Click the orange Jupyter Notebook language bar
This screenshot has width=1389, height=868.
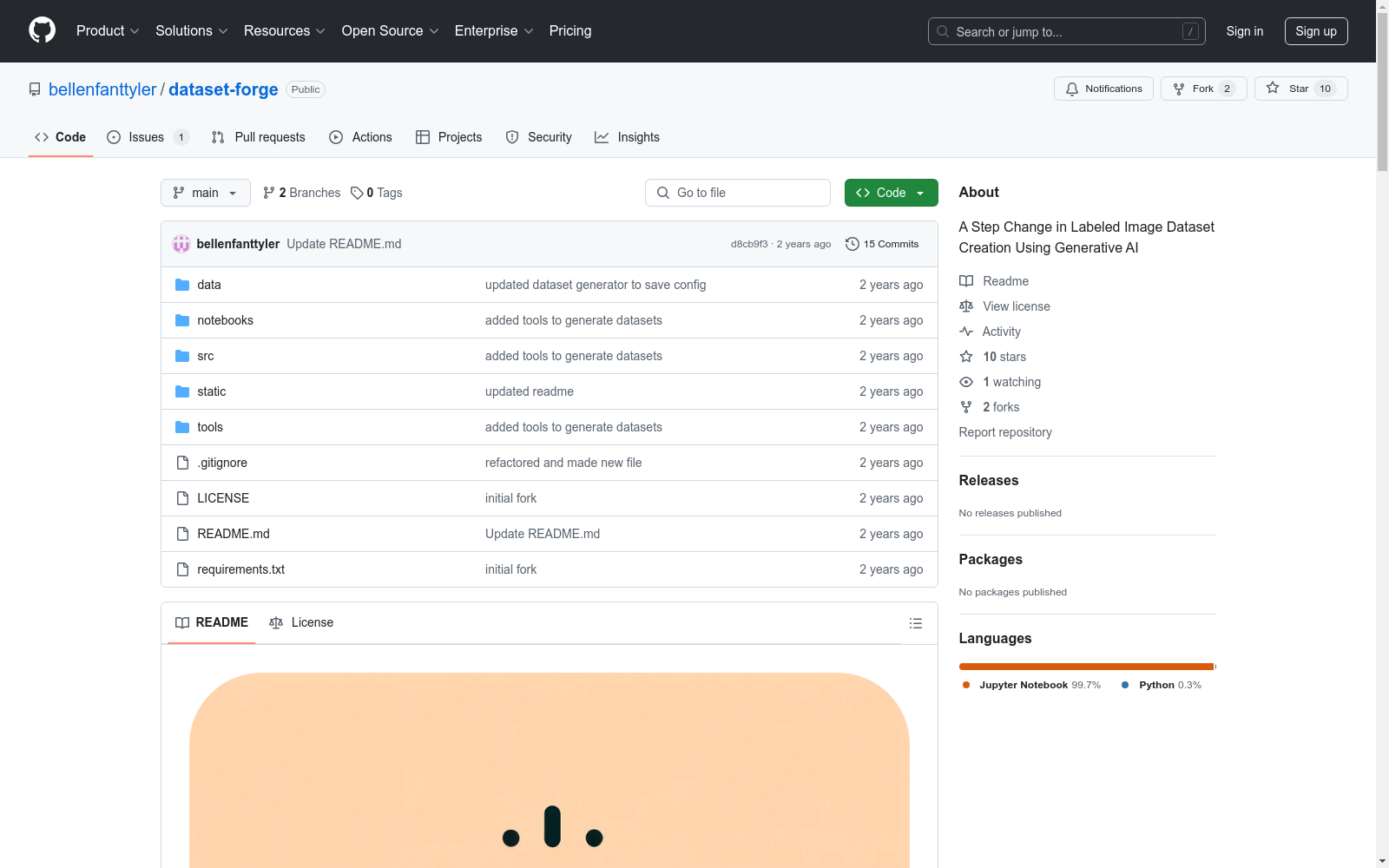(x=1086, y=667)
